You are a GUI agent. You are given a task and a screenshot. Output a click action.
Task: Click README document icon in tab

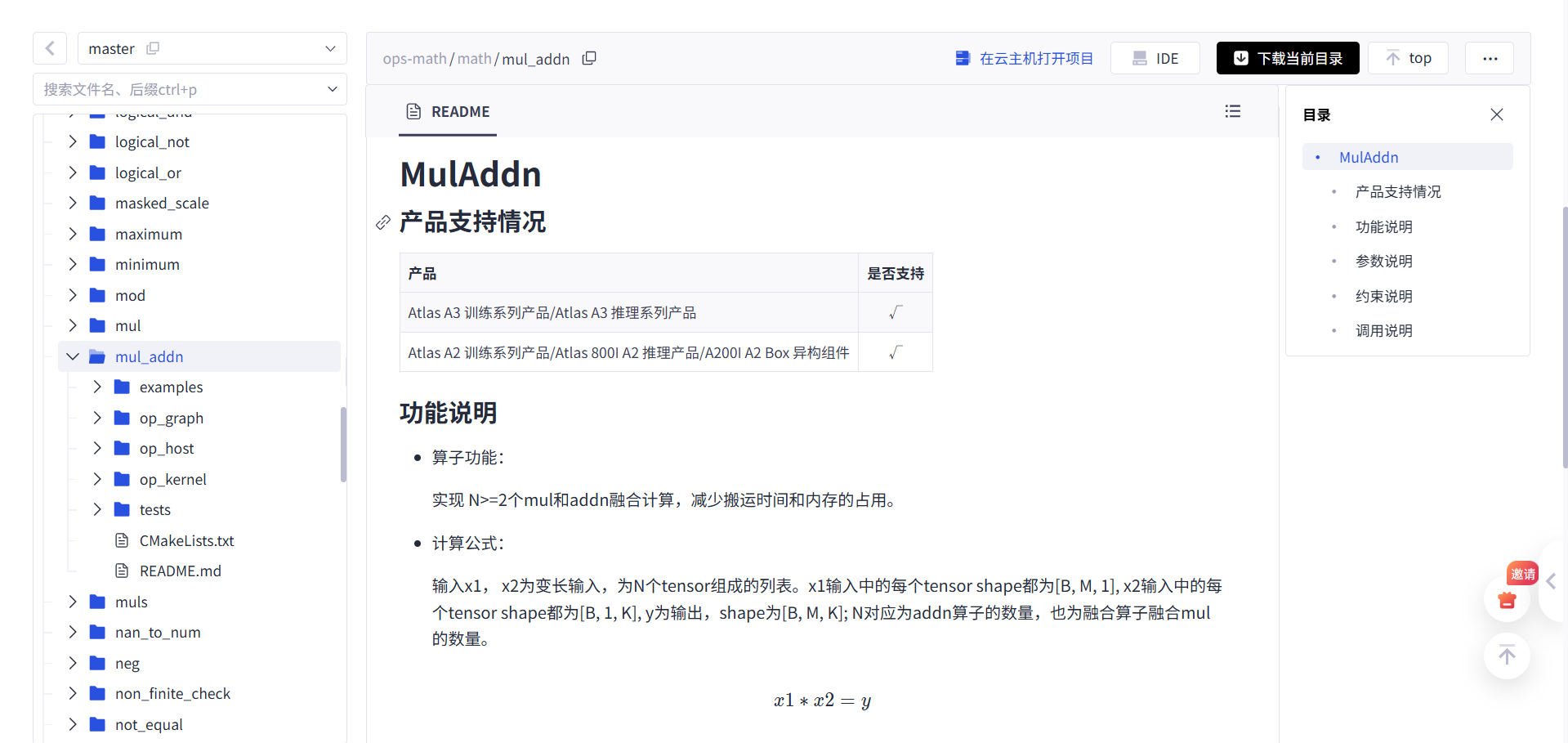point(414,111)
